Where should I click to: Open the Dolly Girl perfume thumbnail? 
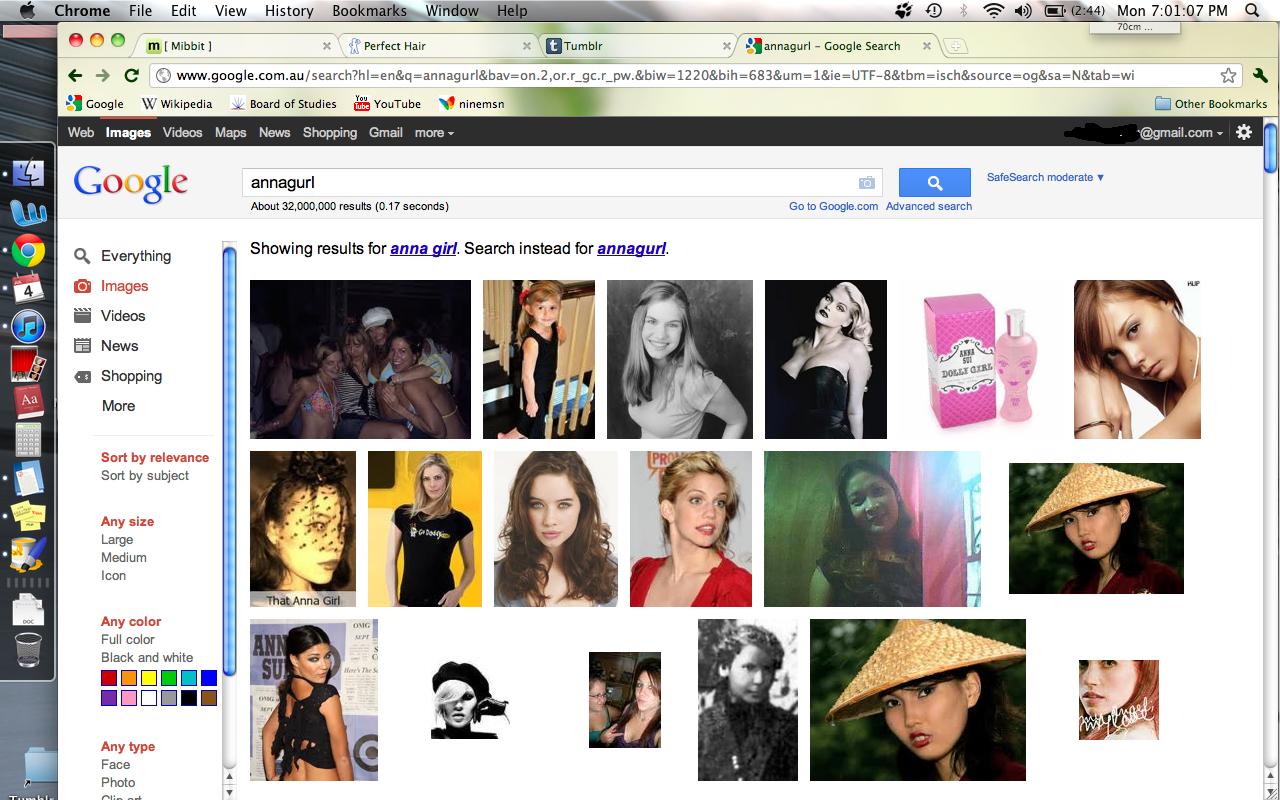[980, 359]
